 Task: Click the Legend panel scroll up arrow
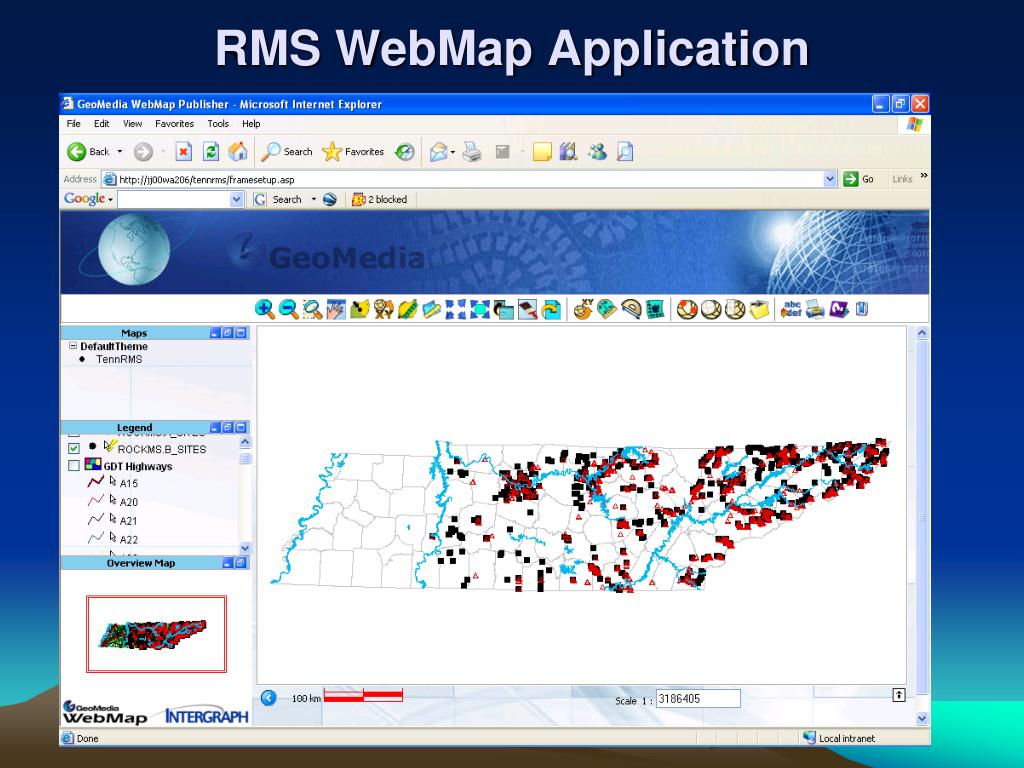click(245, 442)
